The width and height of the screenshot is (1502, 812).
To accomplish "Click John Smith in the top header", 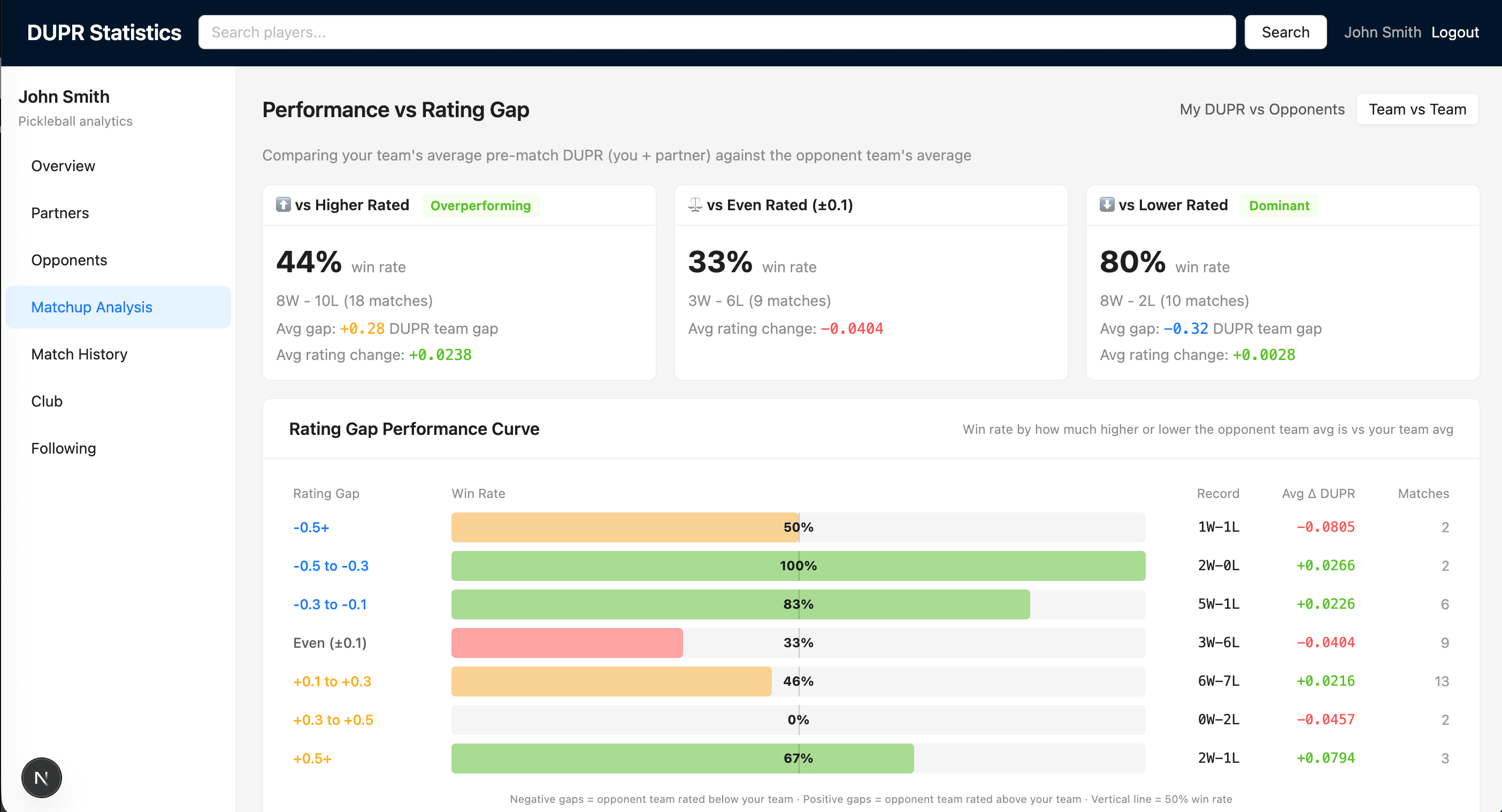I will [x=1383, y=32].
